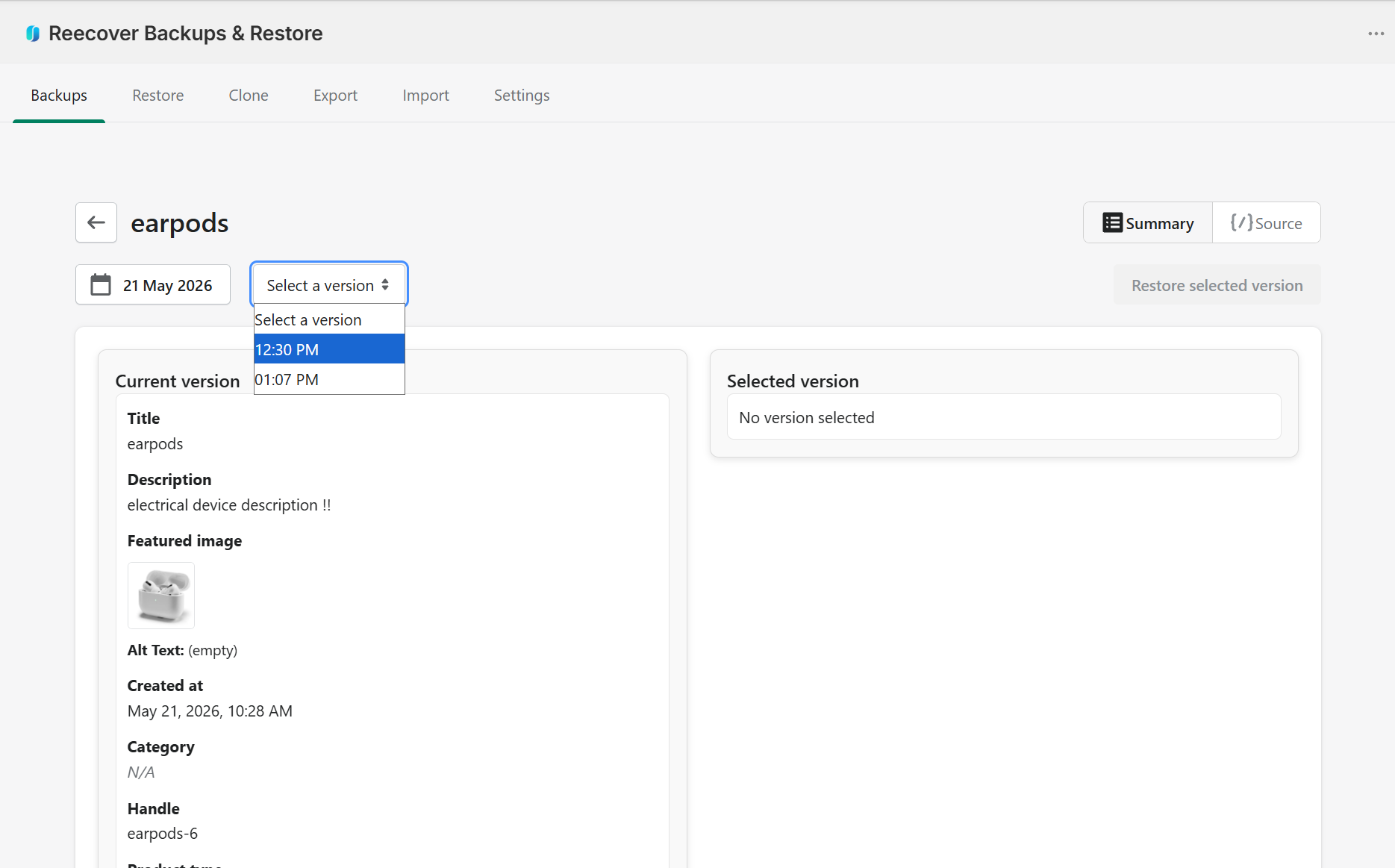Click the earpods featured image thumbnail
This screenshot has width=1395, height=868.
tap(161, 596)
